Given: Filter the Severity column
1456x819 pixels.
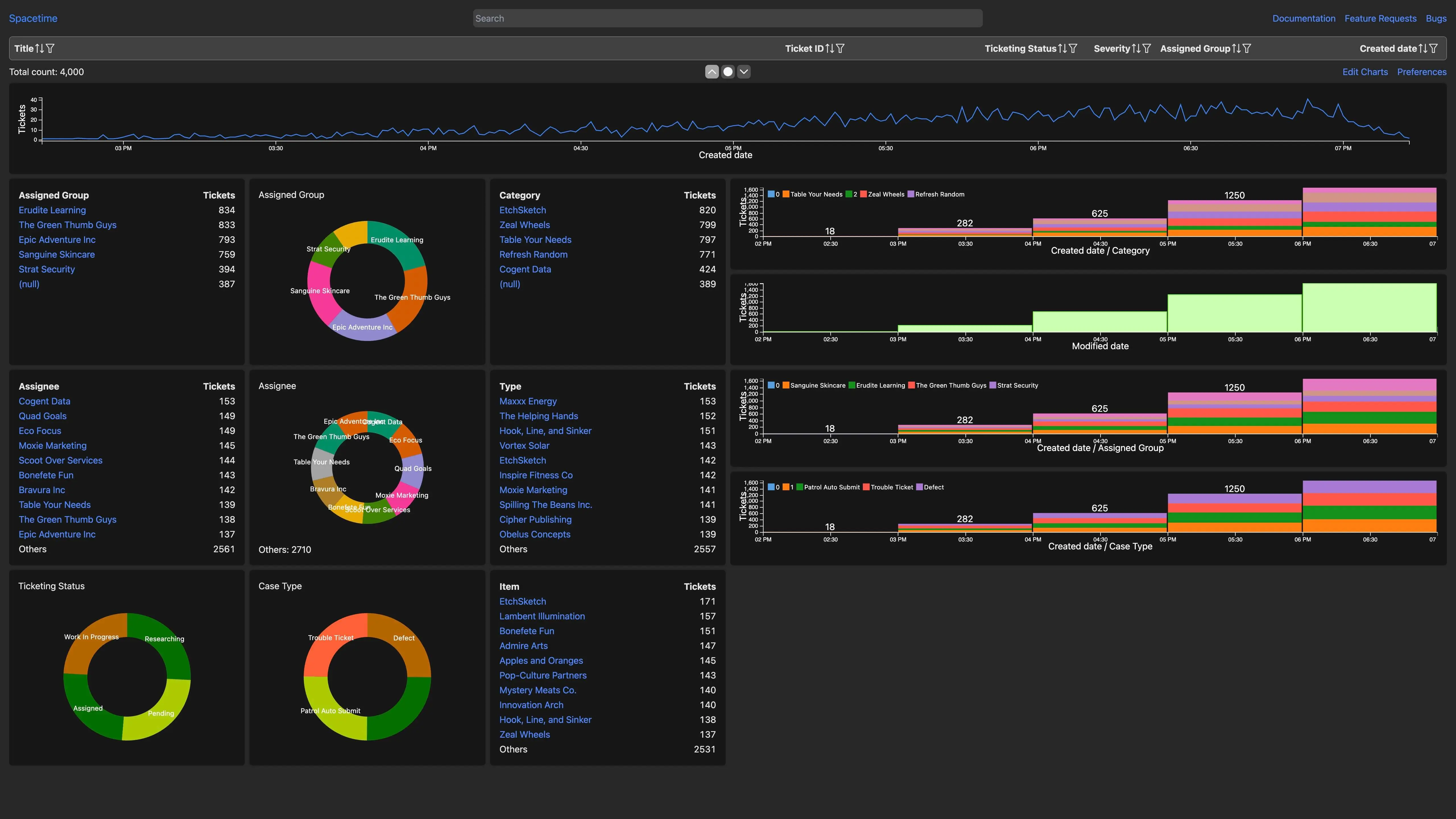Looking at the screenshot, I should pos(1146,49).
